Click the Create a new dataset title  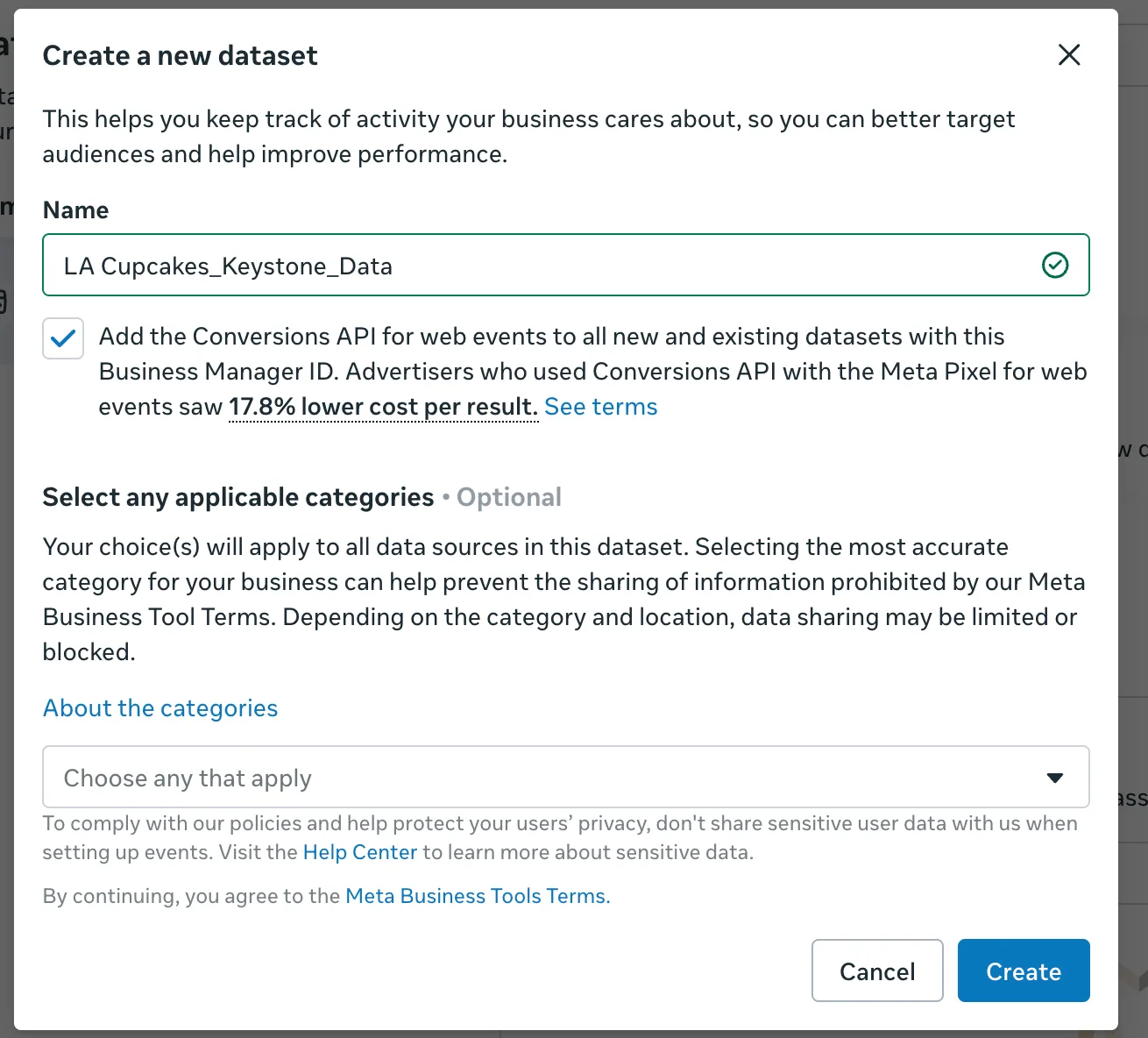(x=181, y=56)
